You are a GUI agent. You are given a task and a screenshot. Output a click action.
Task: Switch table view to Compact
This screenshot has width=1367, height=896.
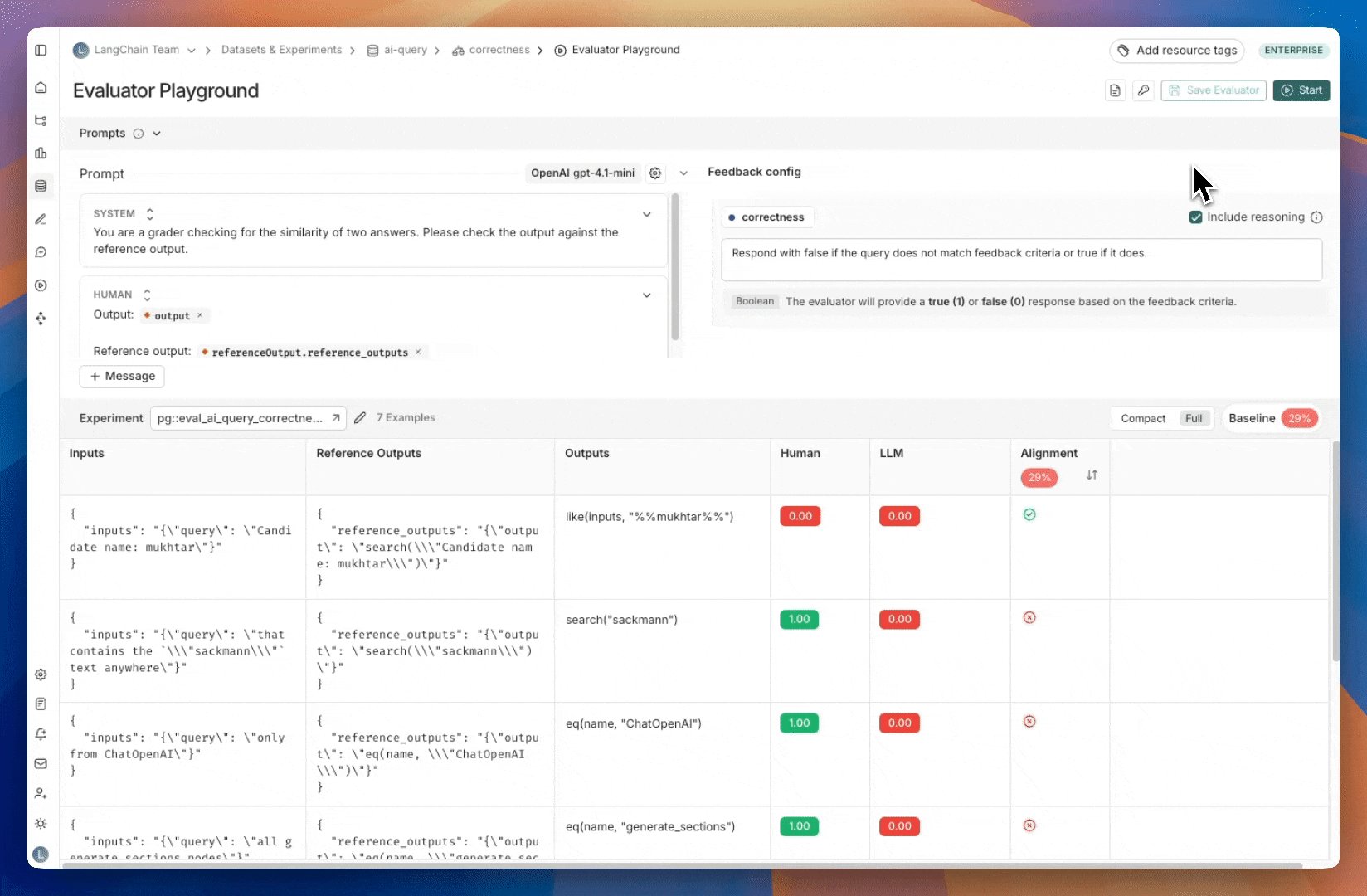(x=1143, y=419)
